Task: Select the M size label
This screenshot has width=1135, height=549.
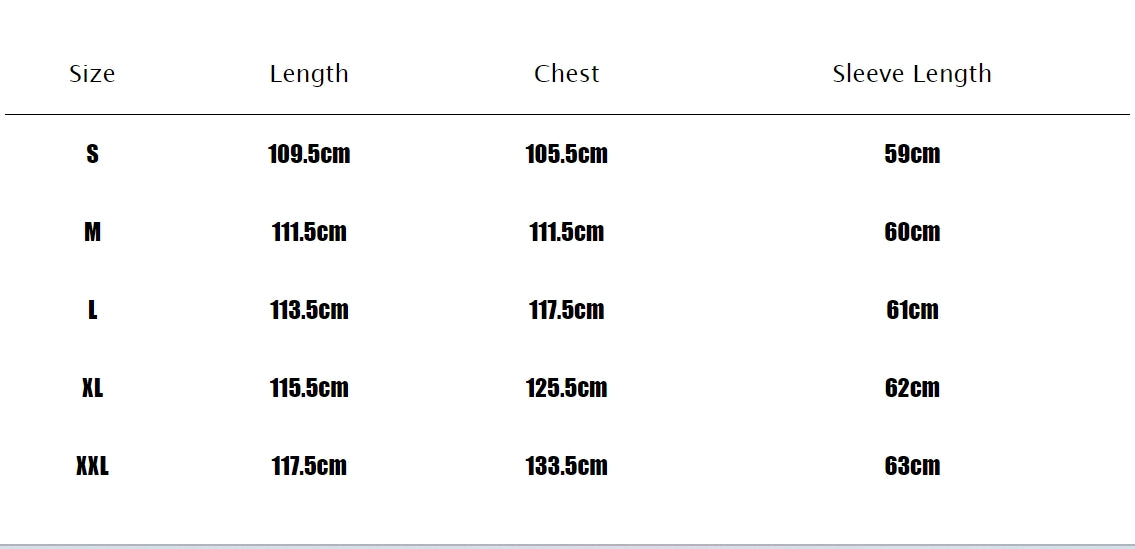Action: point(92,232)
